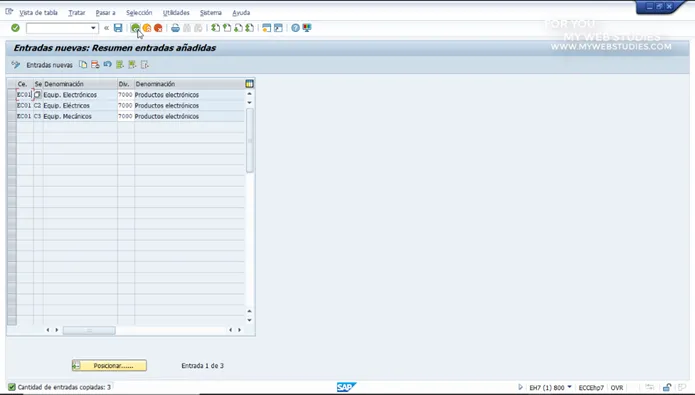Expand the EH7 system info dropdown arrow
The width and height of the screenshot is (695, 395).
tap(570, 387)
